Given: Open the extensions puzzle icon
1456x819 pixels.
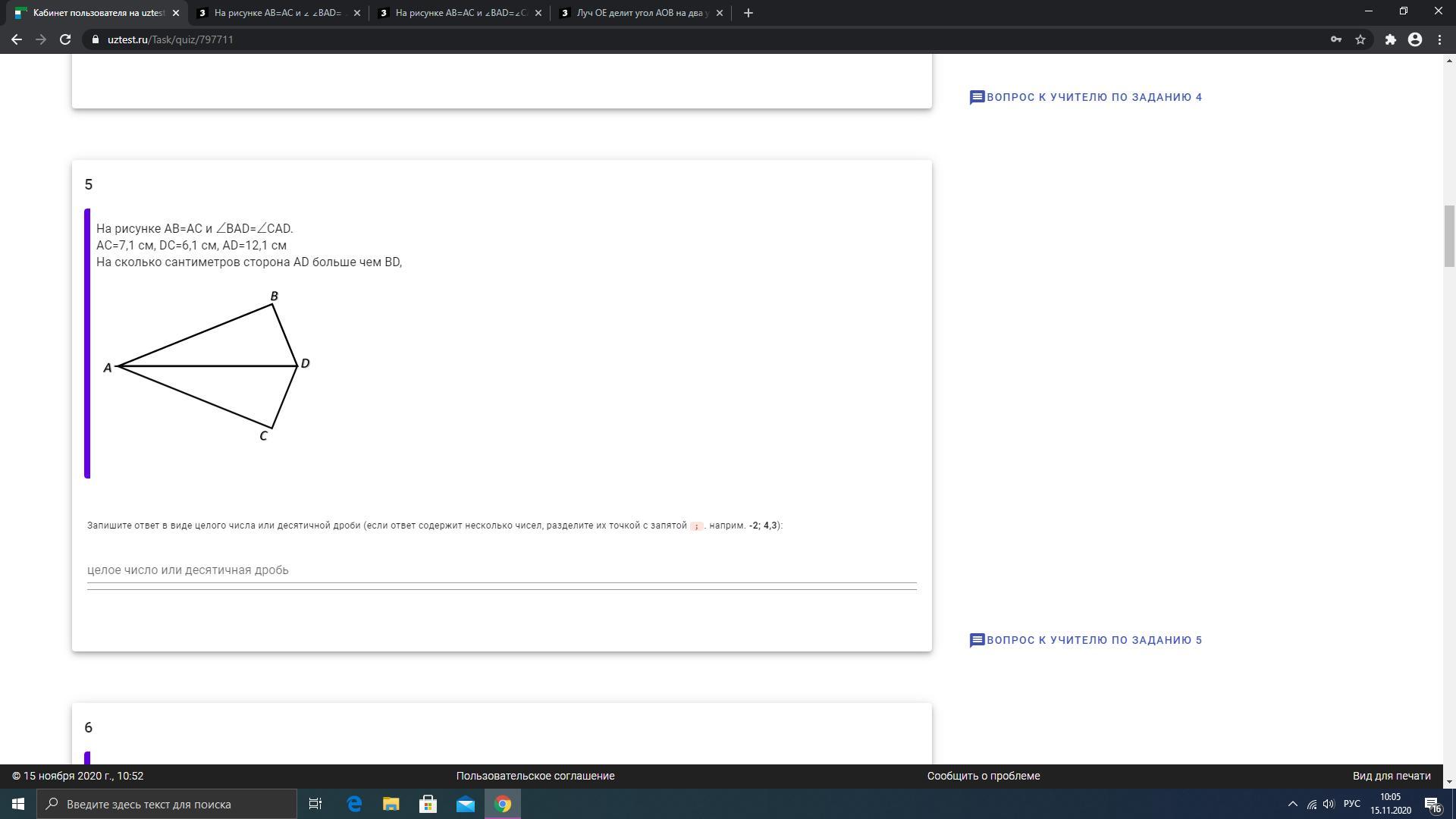Looking at the screenshot, I should click(x=1390, y=39).
